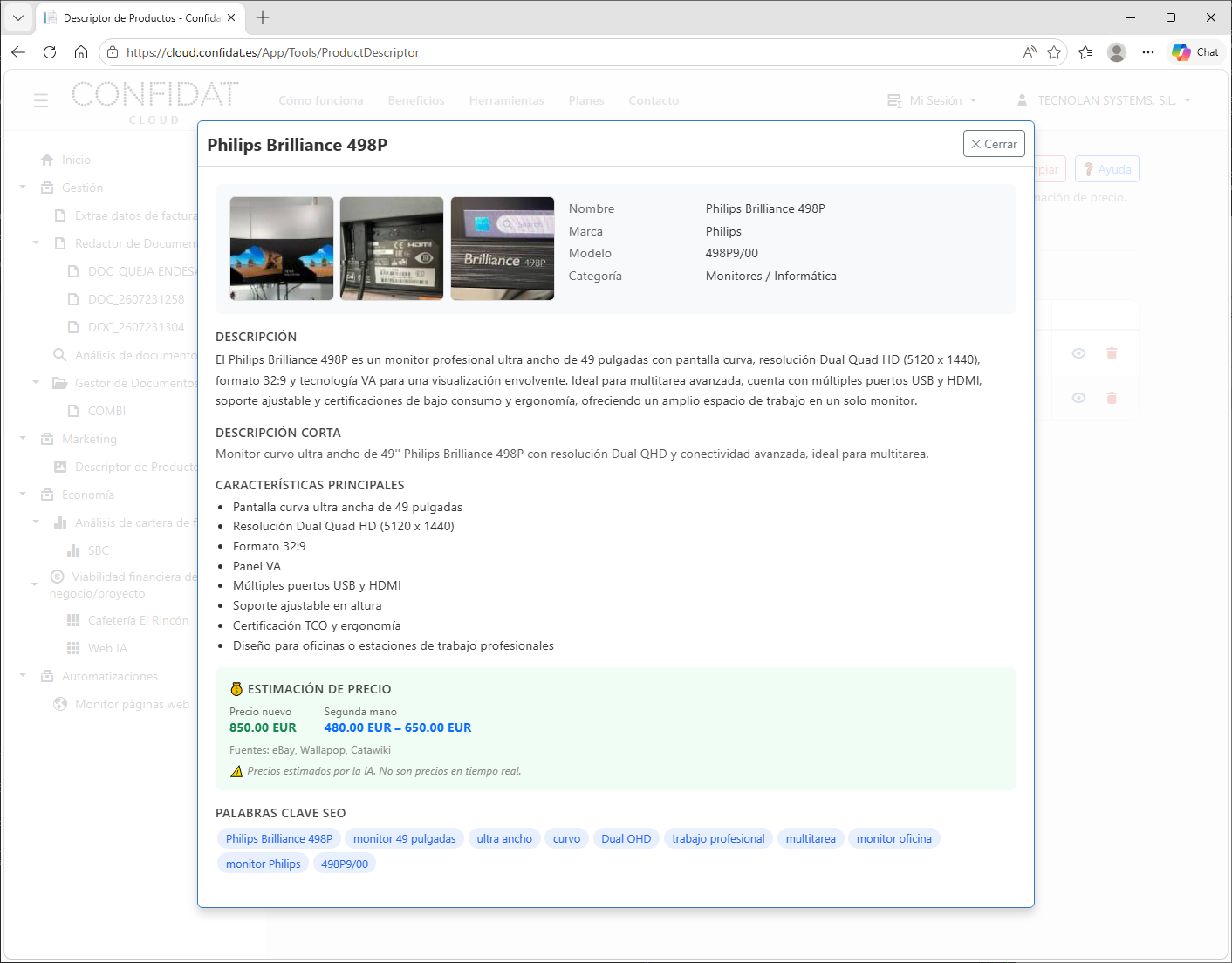
Task: Open the browser profile avatar
Action: point(1117,52)
